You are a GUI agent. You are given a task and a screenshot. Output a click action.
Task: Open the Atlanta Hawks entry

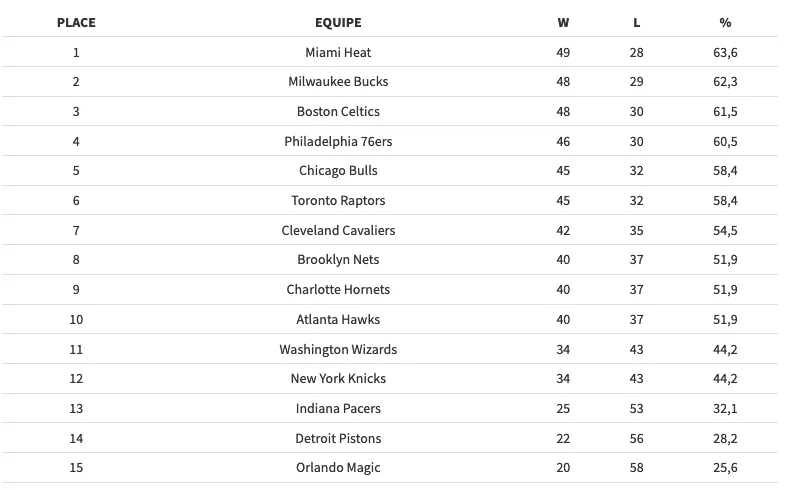click(338, 319)
